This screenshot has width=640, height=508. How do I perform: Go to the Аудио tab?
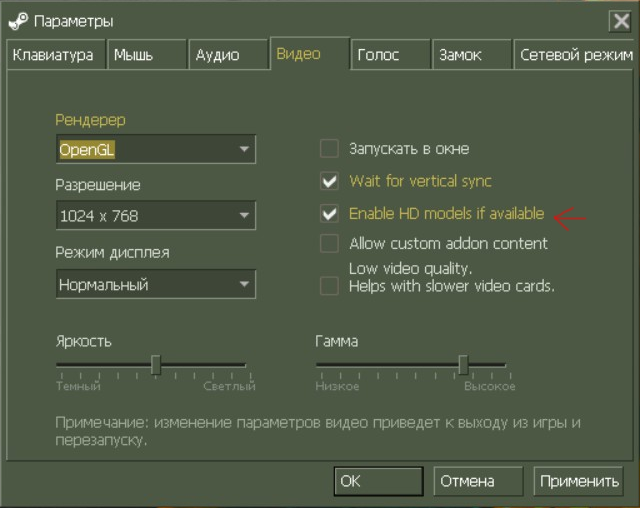pos(227,55)
